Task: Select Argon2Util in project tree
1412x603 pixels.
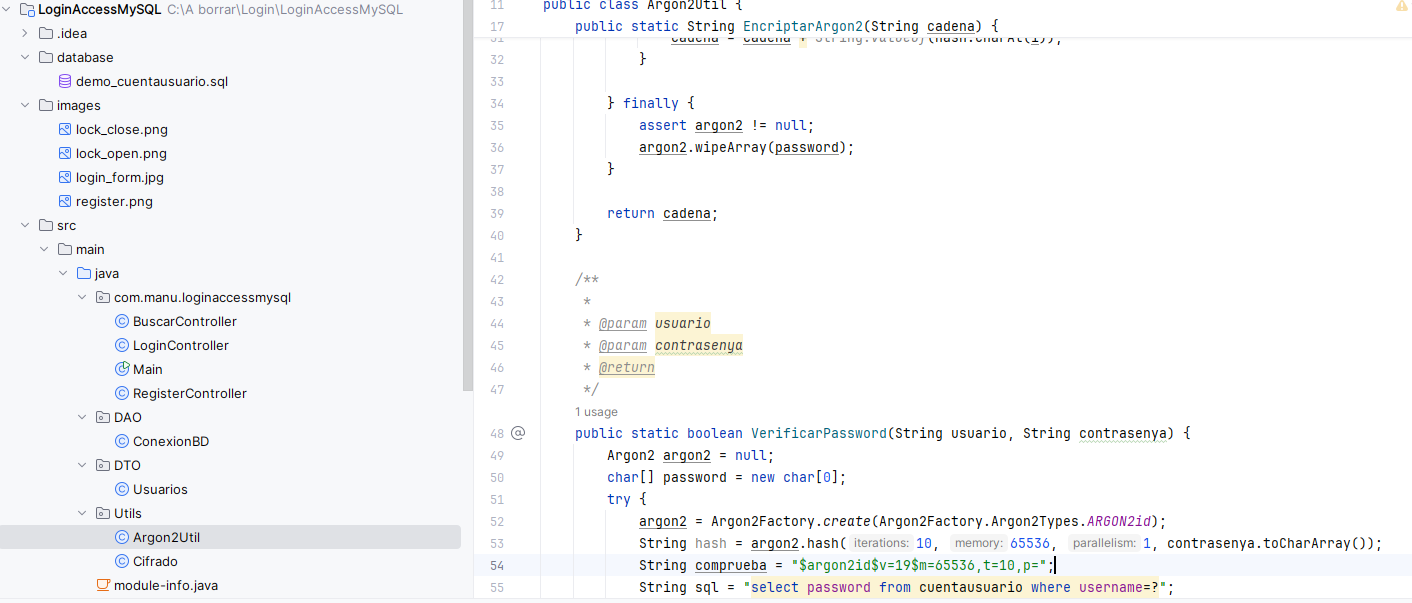Action: pos(167,537)
